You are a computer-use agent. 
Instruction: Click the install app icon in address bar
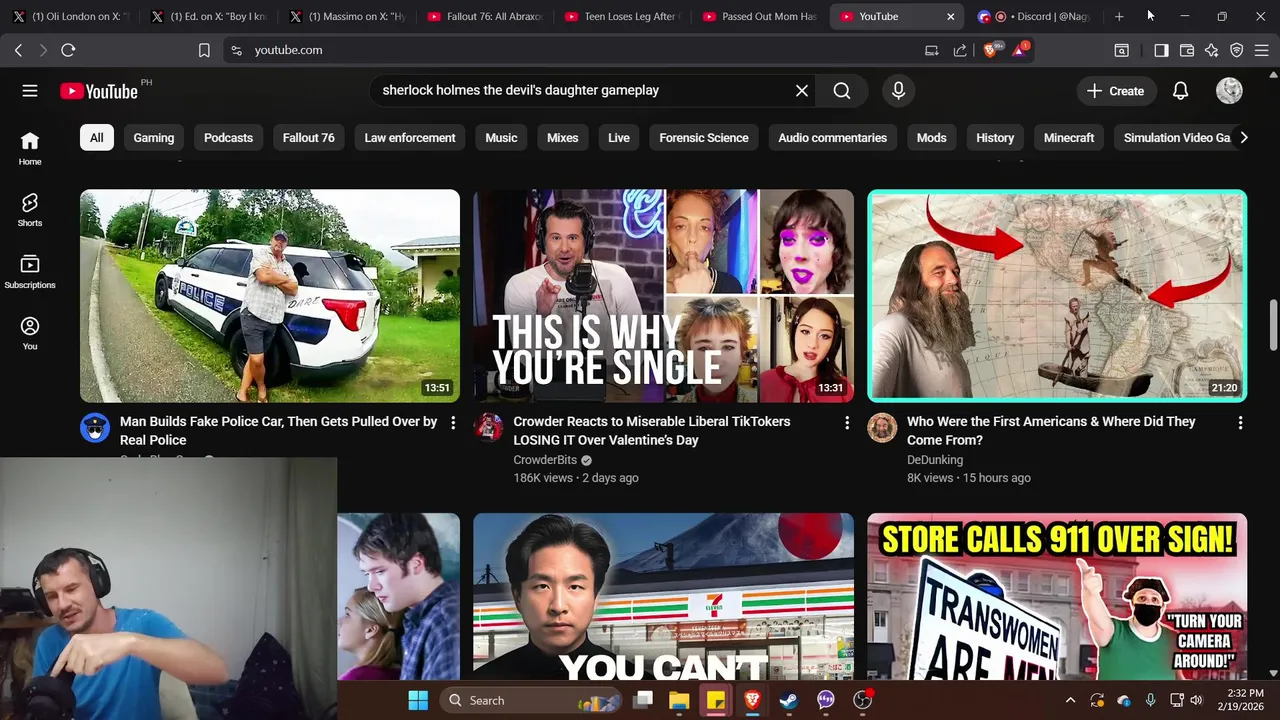point(932,50)
